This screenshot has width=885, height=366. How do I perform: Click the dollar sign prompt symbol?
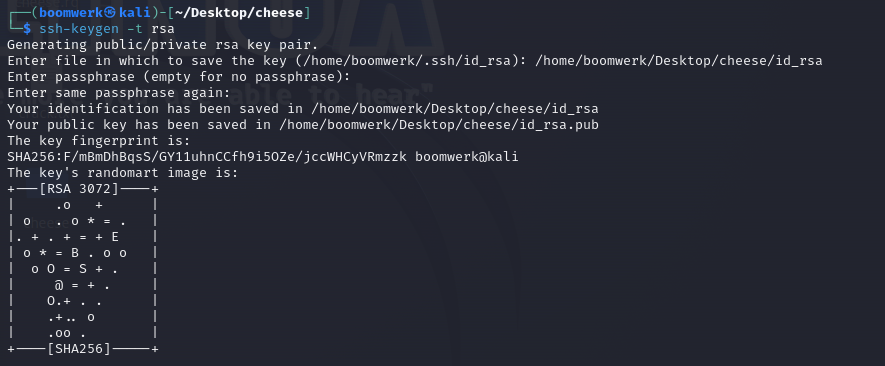coord(27,28)
